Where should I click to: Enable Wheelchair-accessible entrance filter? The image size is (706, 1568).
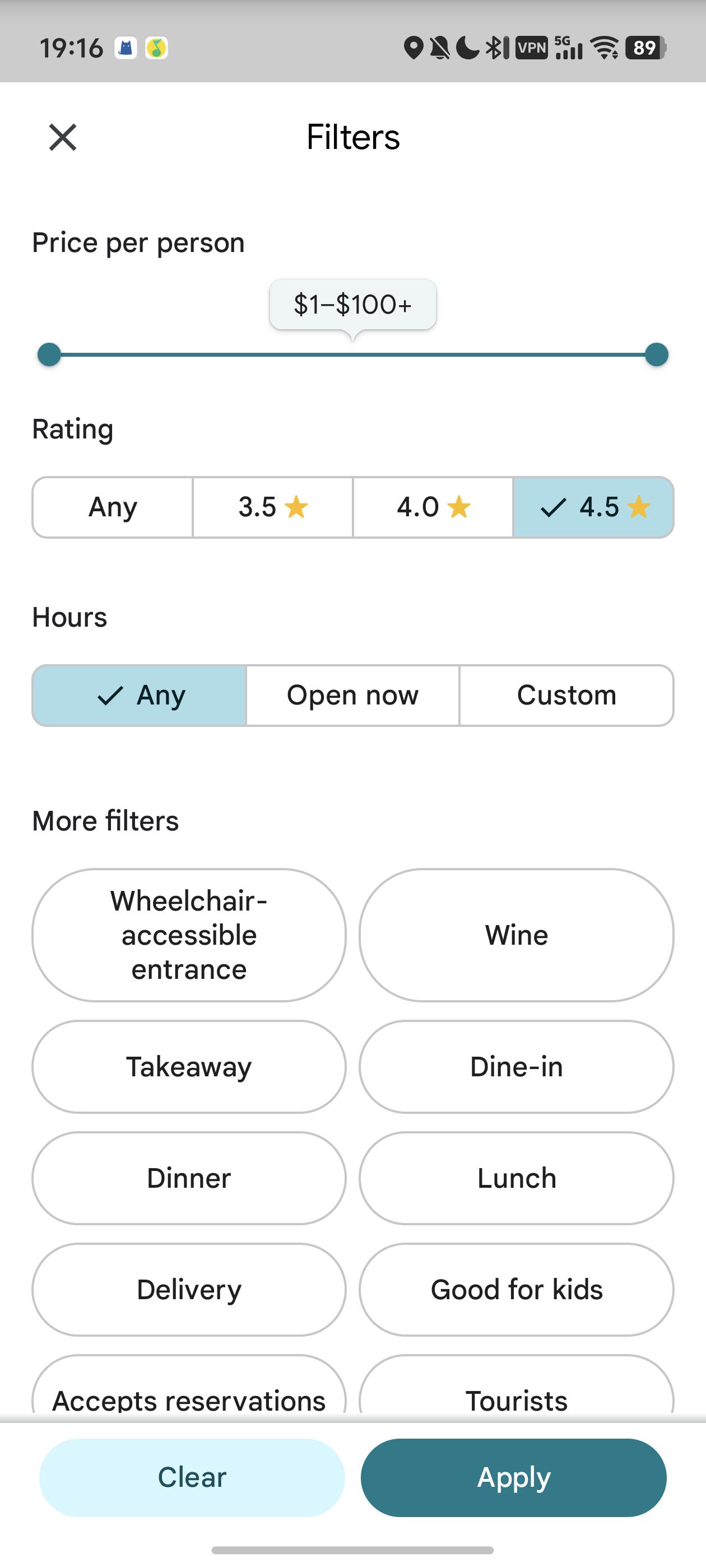189,935
